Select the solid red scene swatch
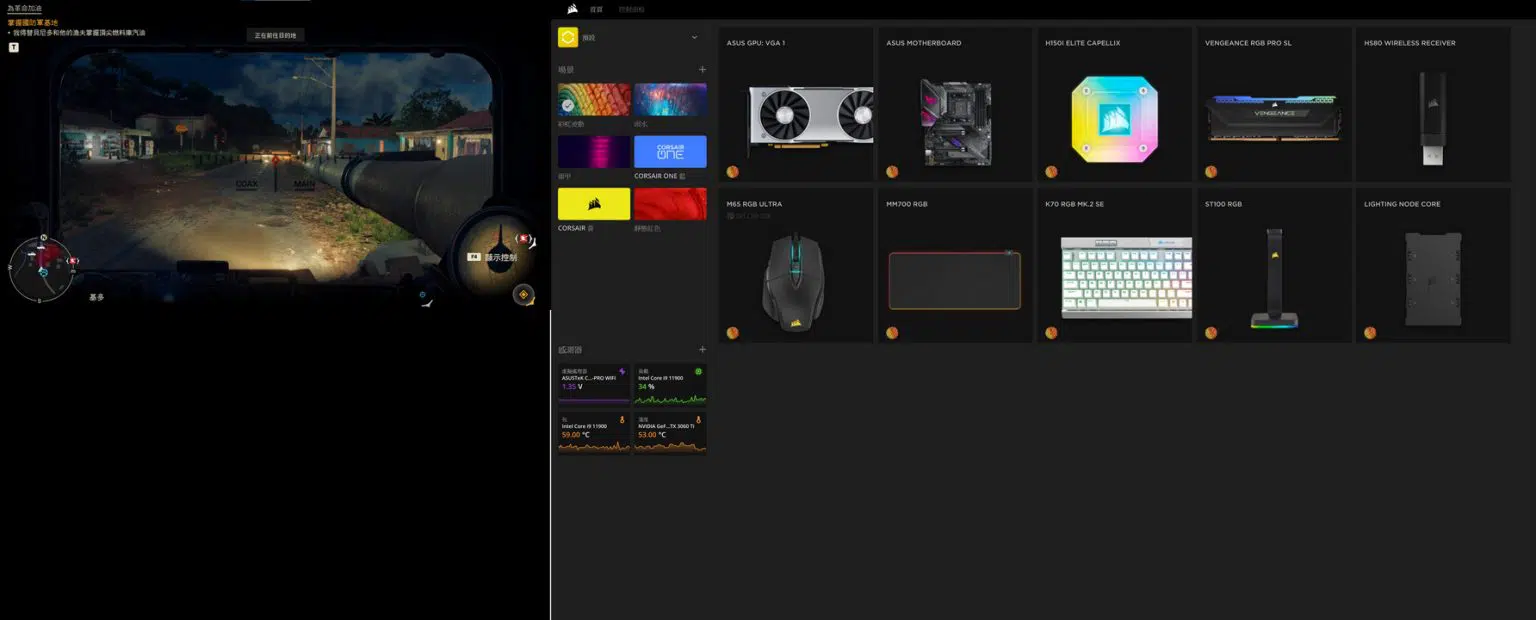 click(x=670, y=204)
